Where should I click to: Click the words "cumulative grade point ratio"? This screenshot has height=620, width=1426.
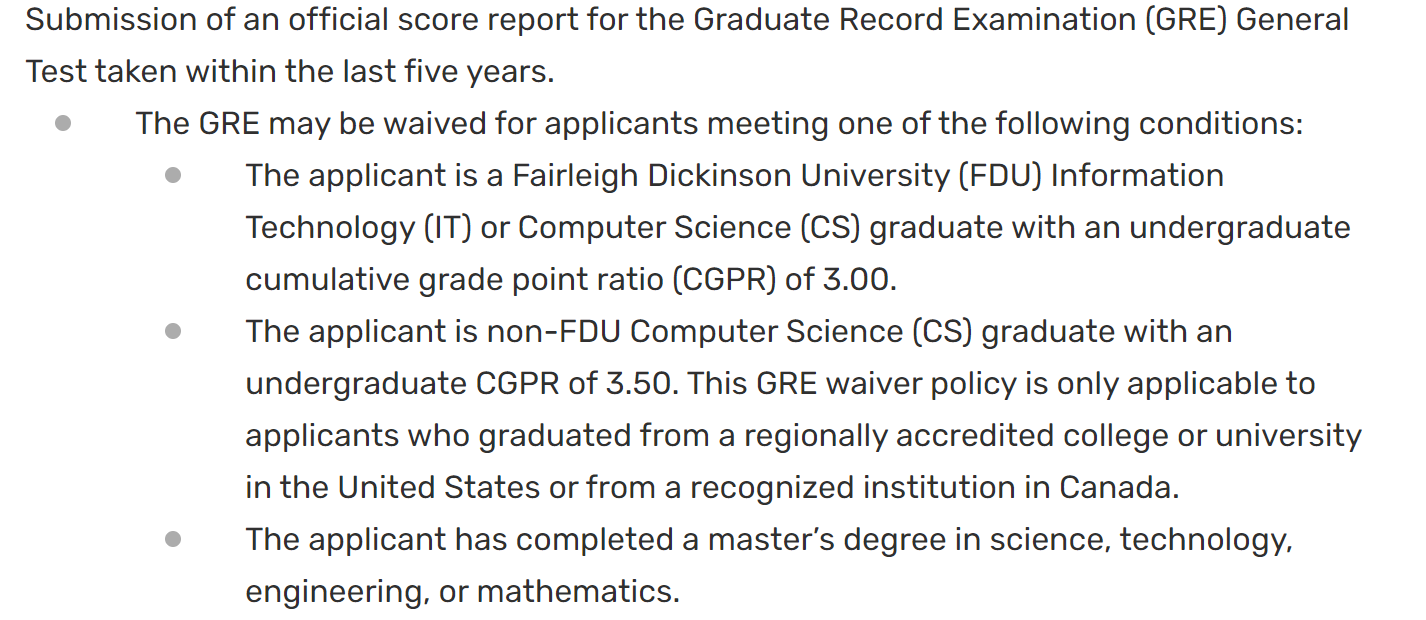tap(454, 280)
